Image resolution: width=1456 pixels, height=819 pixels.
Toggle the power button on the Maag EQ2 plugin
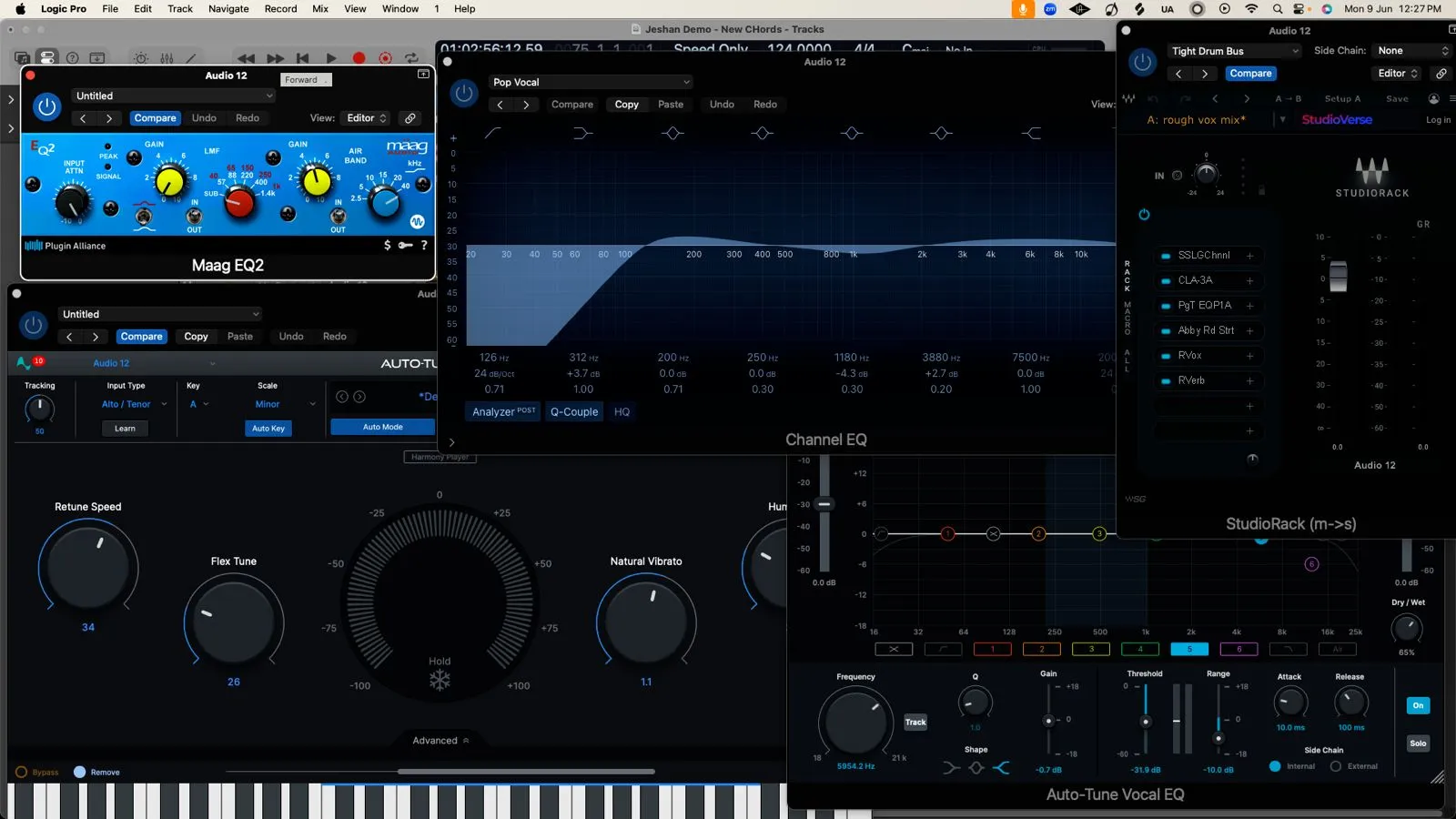46,106
